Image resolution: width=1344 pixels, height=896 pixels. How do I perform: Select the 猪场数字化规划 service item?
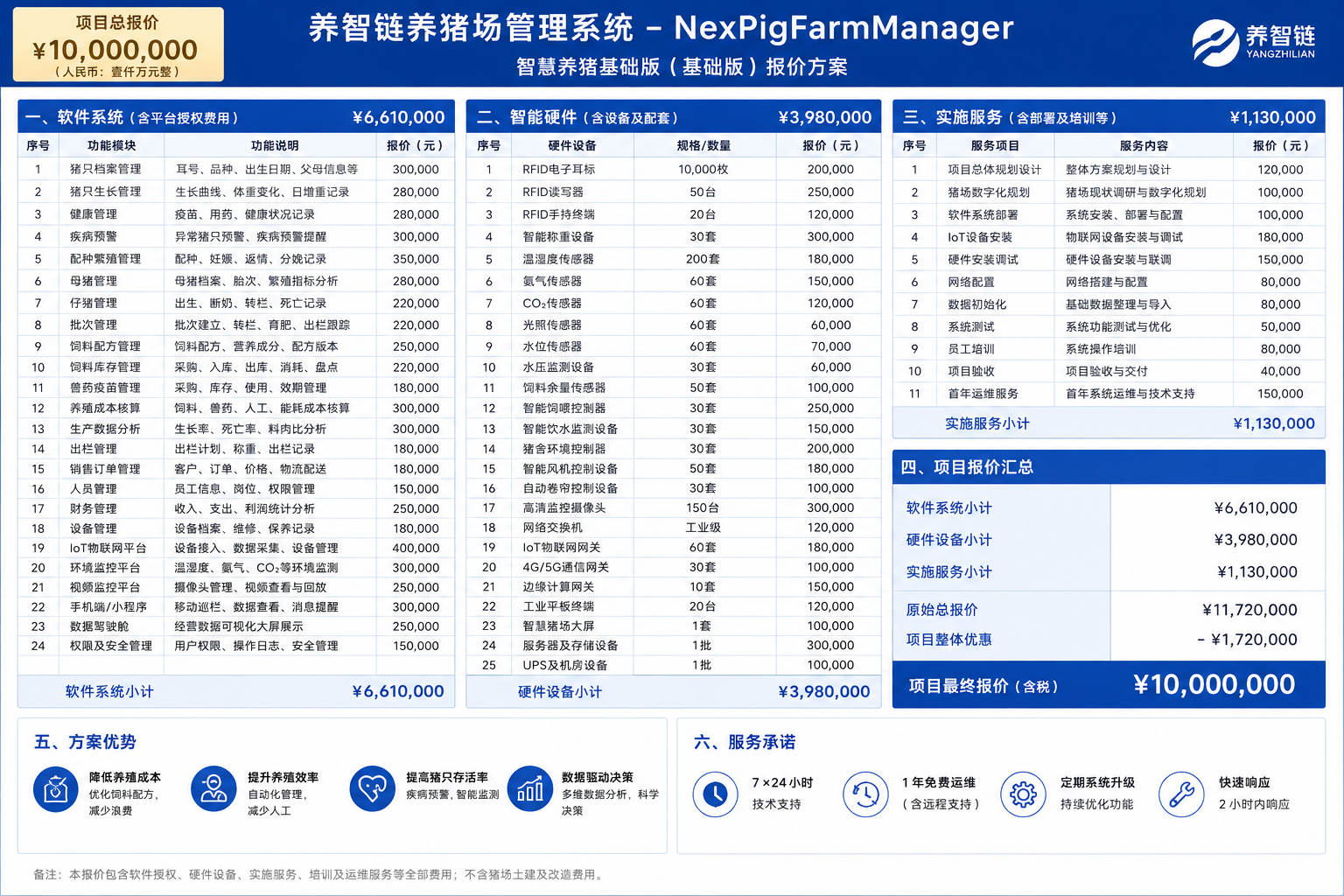click(989, 192)
